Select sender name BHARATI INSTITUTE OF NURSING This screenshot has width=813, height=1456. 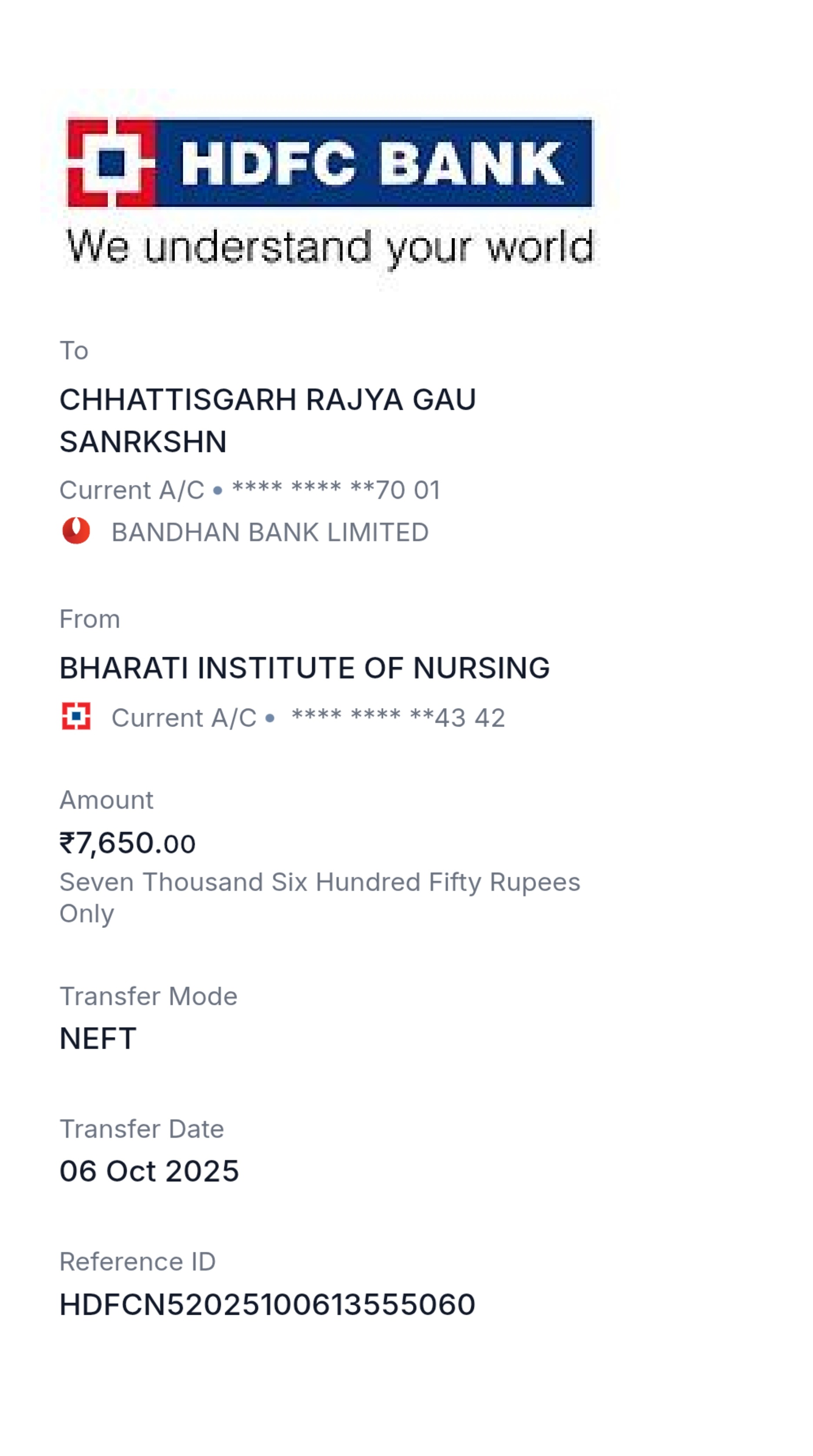[x=304, y=668]
